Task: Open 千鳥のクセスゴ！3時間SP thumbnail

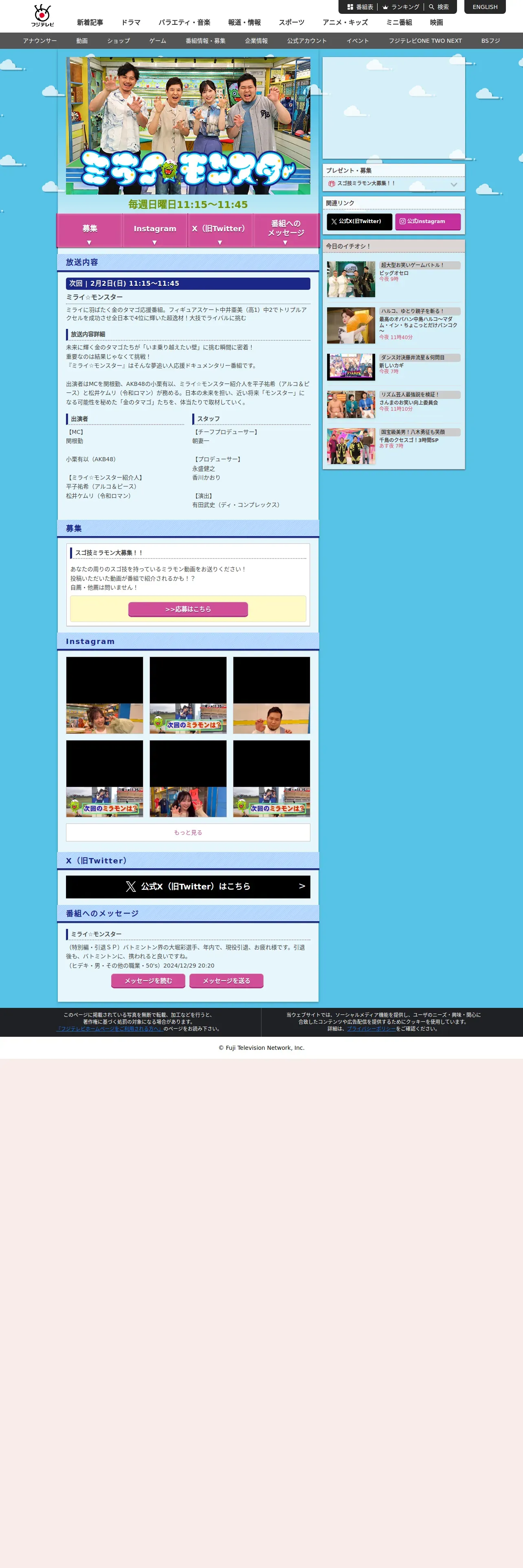Action: [x=351, y=446]
